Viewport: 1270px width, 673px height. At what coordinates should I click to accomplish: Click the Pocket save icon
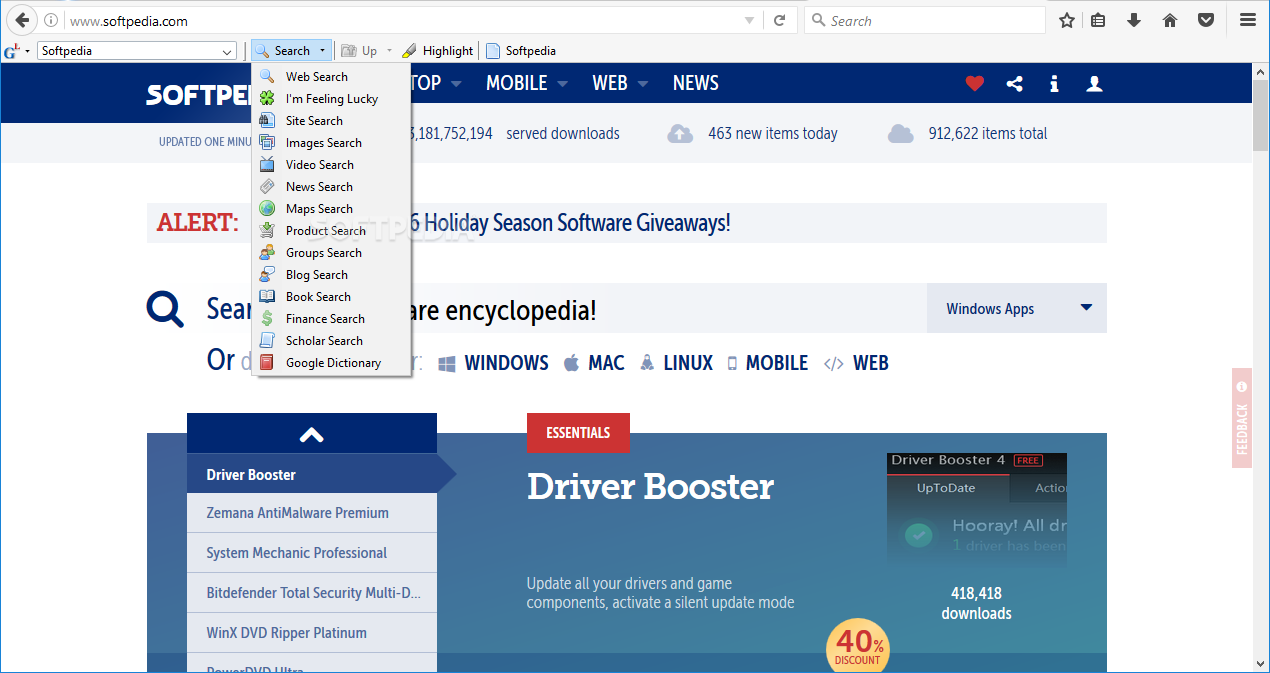[1207, 20]
